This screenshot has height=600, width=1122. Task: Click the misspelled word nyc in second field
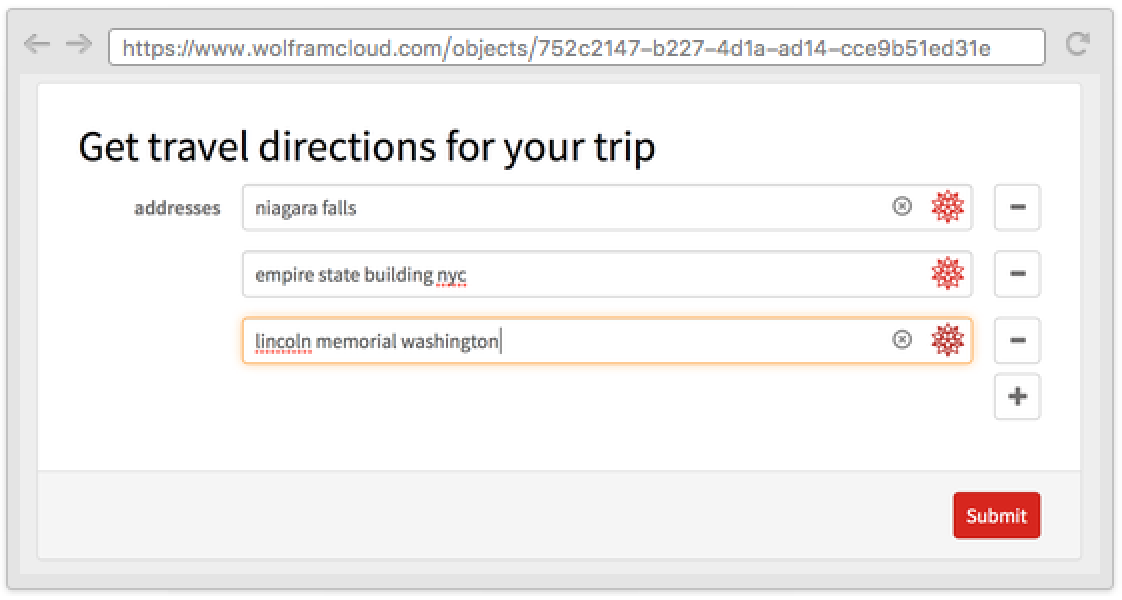tap(452, 276)
